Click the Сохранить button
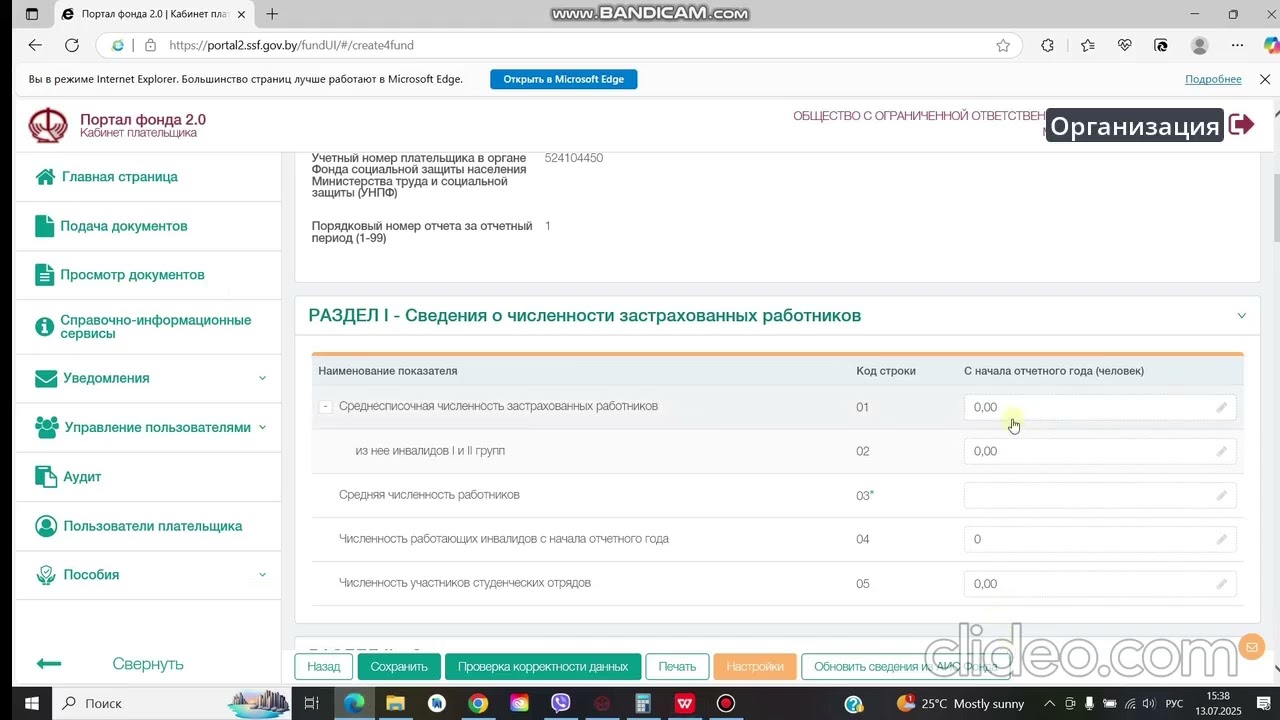 (399, 667)
